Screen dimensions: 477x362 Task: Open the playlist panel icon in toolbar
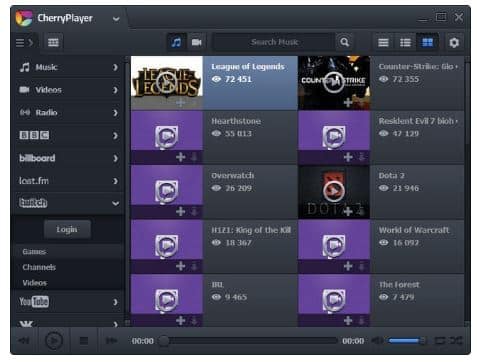click(53, 42)
